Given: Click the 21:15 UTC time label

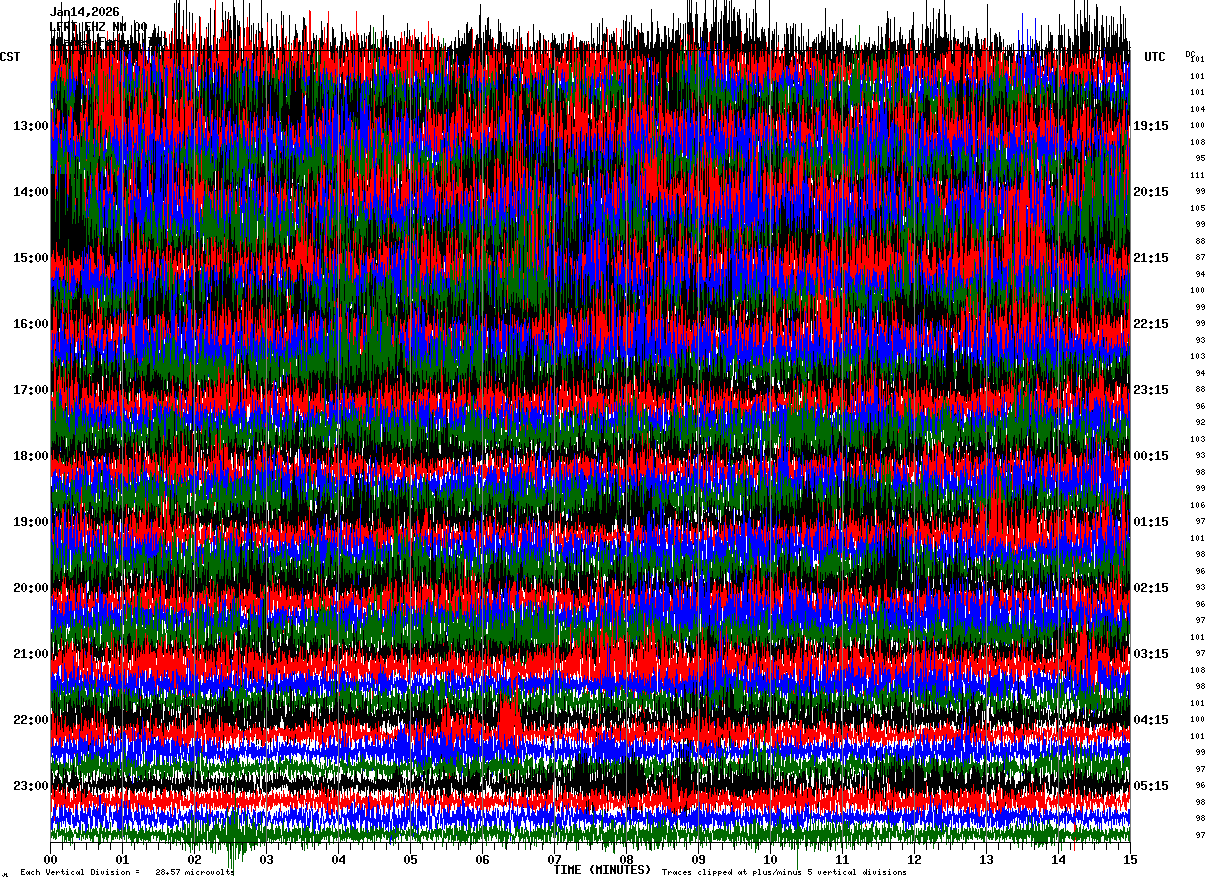Looking at the screenshot, I should tap(1151, 258).
